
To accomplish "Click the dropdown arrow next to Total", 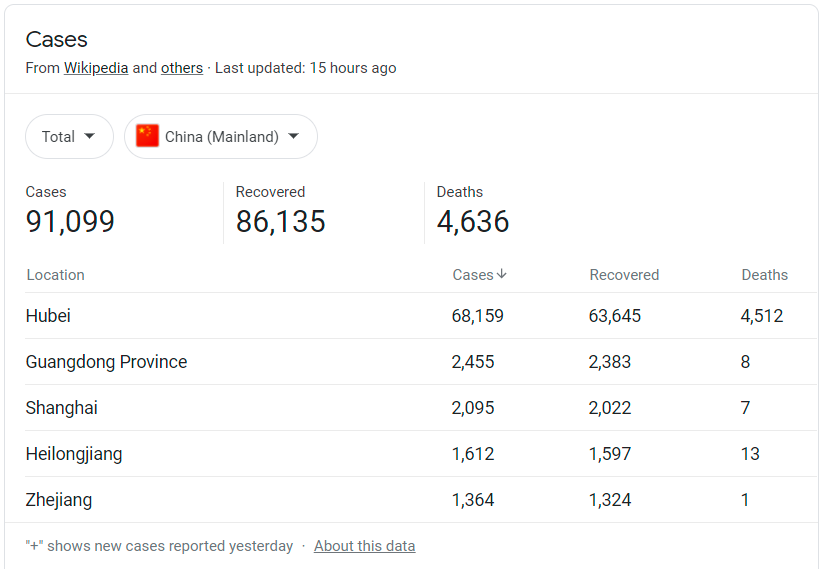I will coord(90,137).
